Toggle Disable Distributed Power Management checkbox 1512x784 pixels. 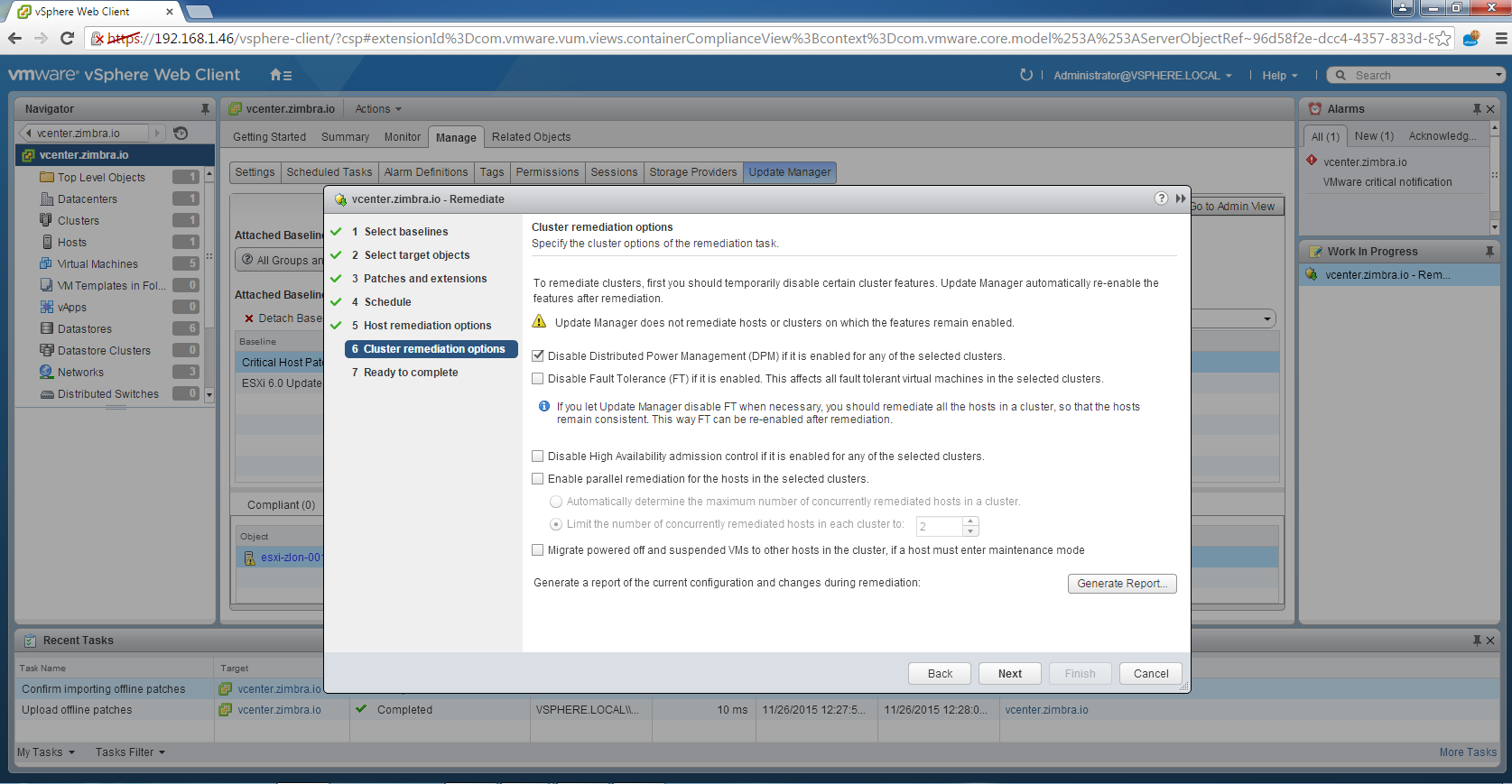coord(538,356)
